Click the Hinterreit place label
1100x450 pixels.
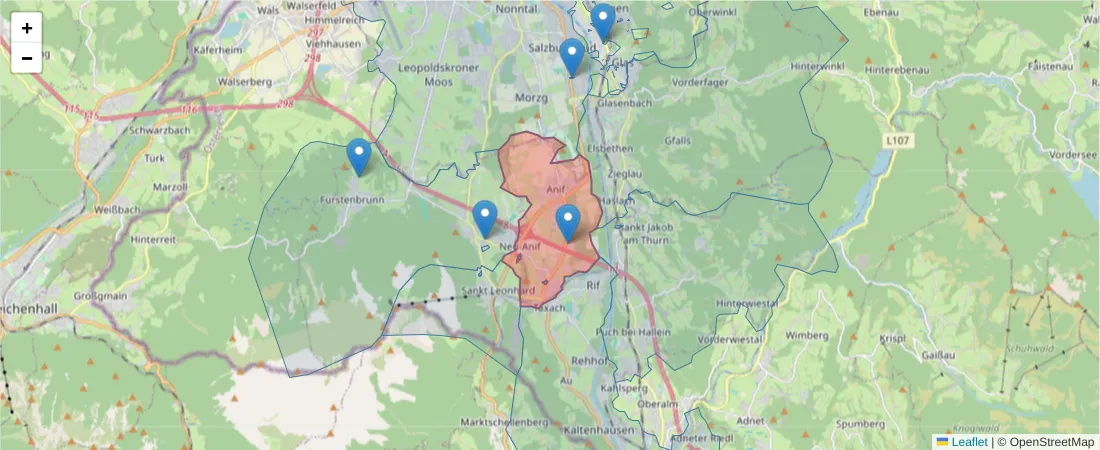[153, 239]
